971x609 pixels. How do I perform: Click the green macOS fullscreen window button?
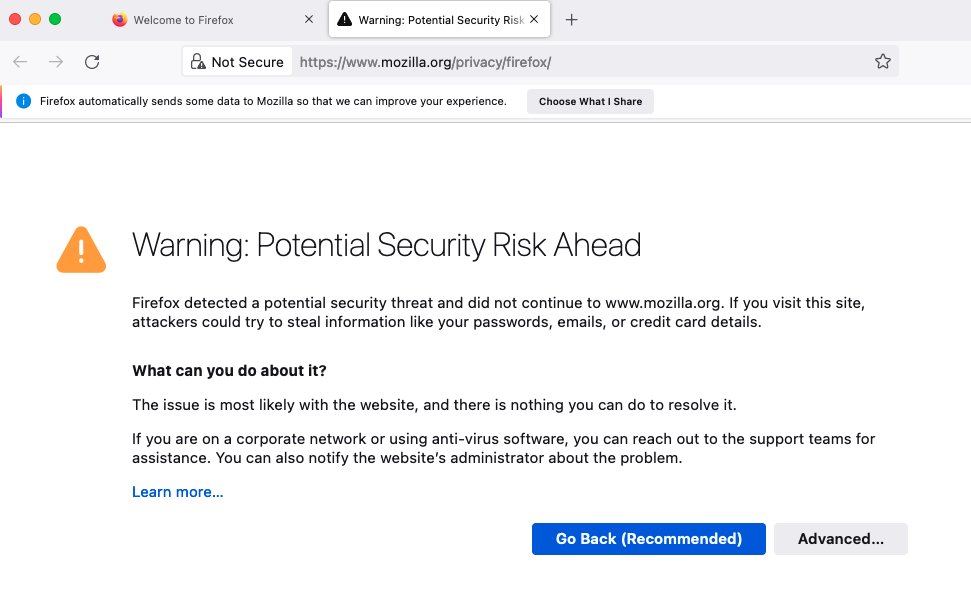(x=55, y=19)
